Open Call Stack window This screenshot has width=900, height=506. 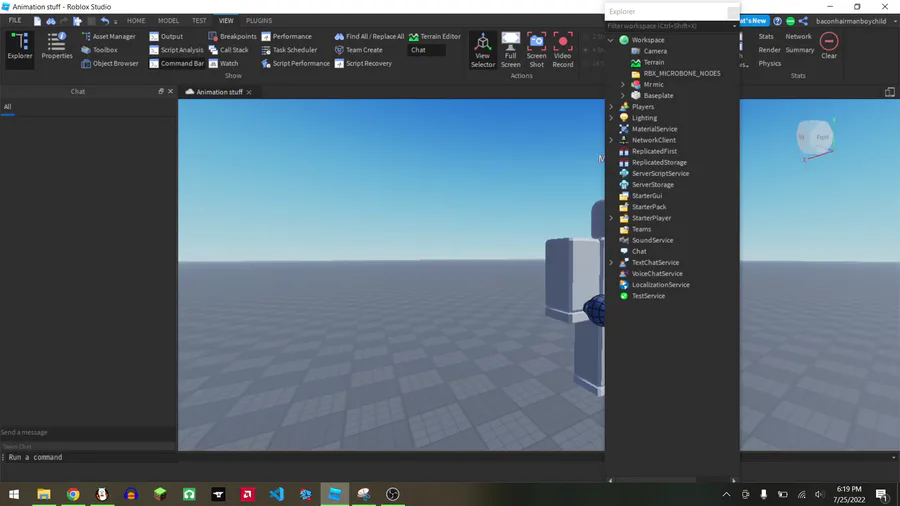click(228, 50)
